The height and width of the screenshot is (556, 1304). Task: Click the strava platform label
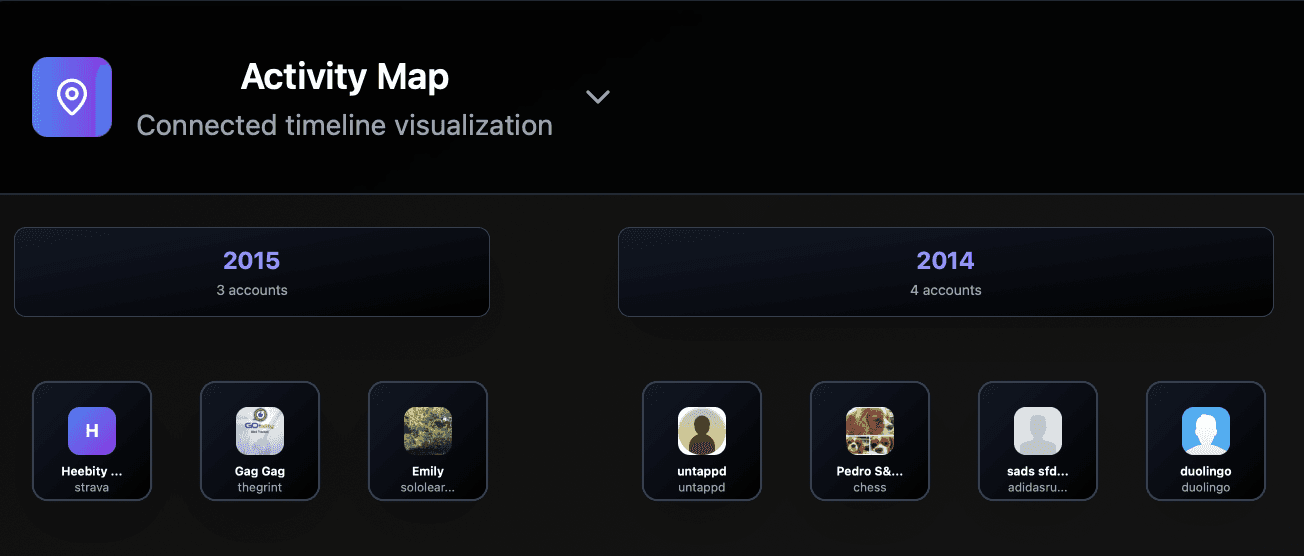92,488
